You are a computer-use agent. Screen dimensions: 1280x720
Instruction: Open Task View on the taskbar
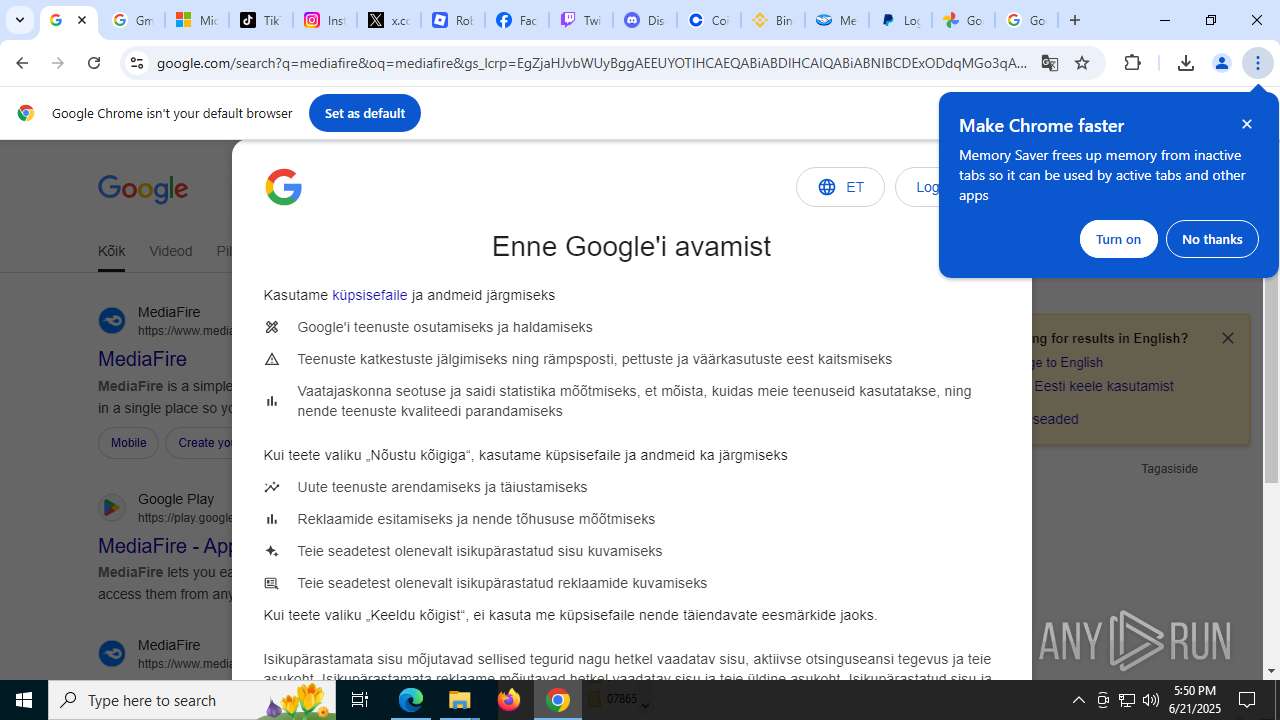point(361,700)
